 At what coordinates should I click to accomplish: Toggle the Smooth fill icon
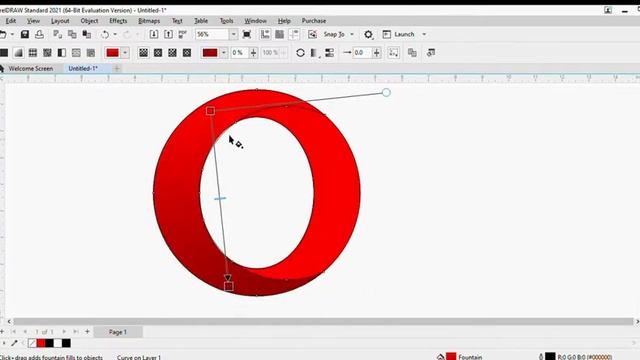[329, 53]
